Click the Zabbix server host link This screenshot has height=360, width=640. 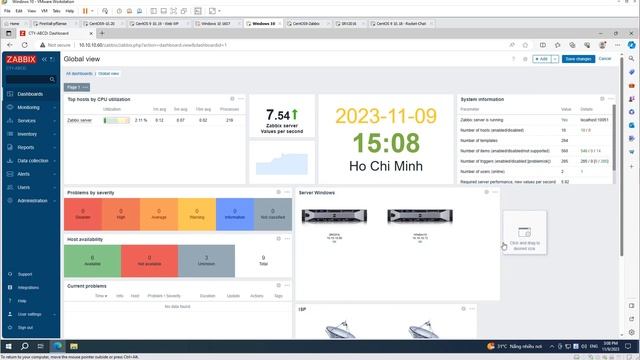80,120
